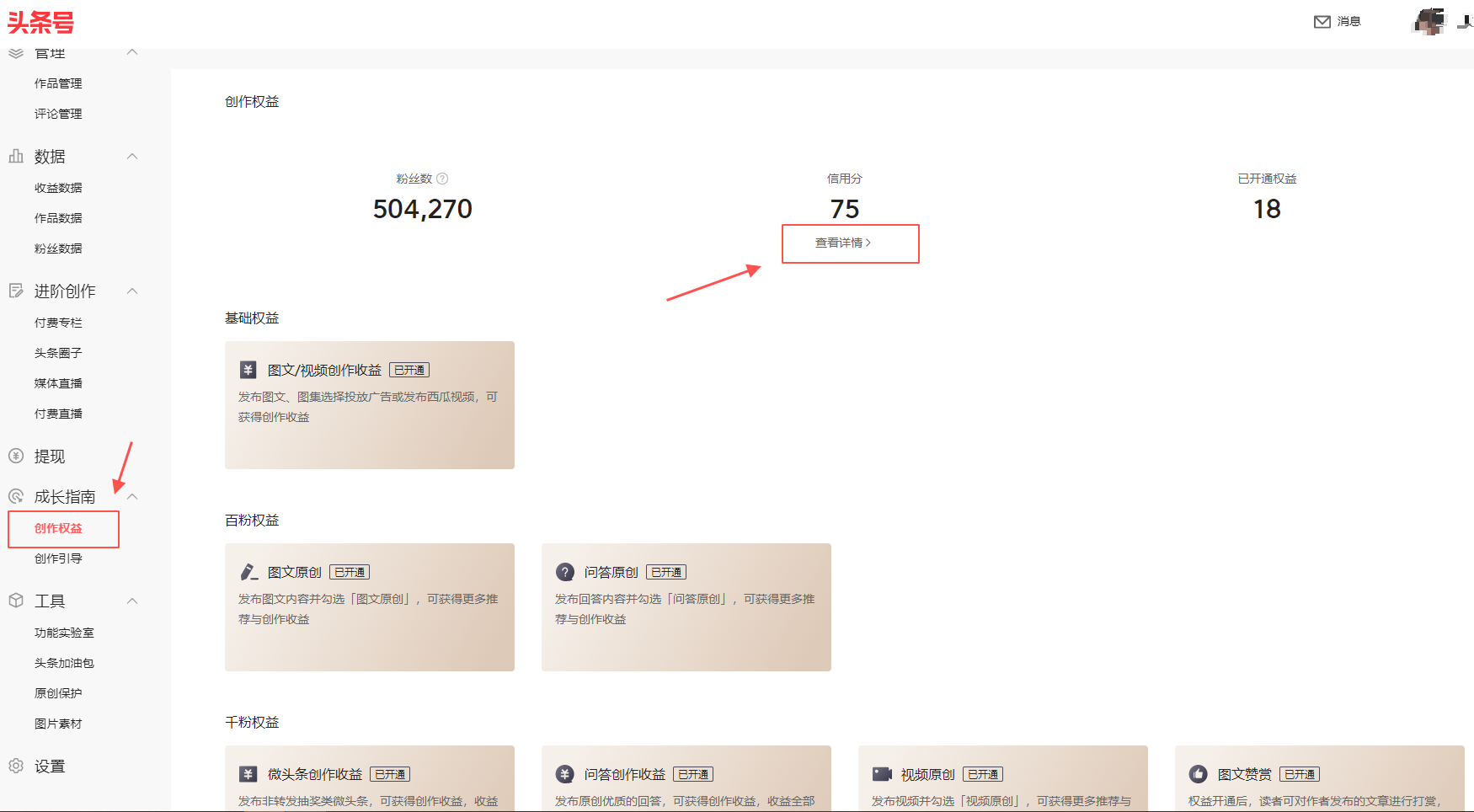The height and width of the screenshot is (812, 1474).
Task: Click the 消息 text link
Action: coord(1349,22)
